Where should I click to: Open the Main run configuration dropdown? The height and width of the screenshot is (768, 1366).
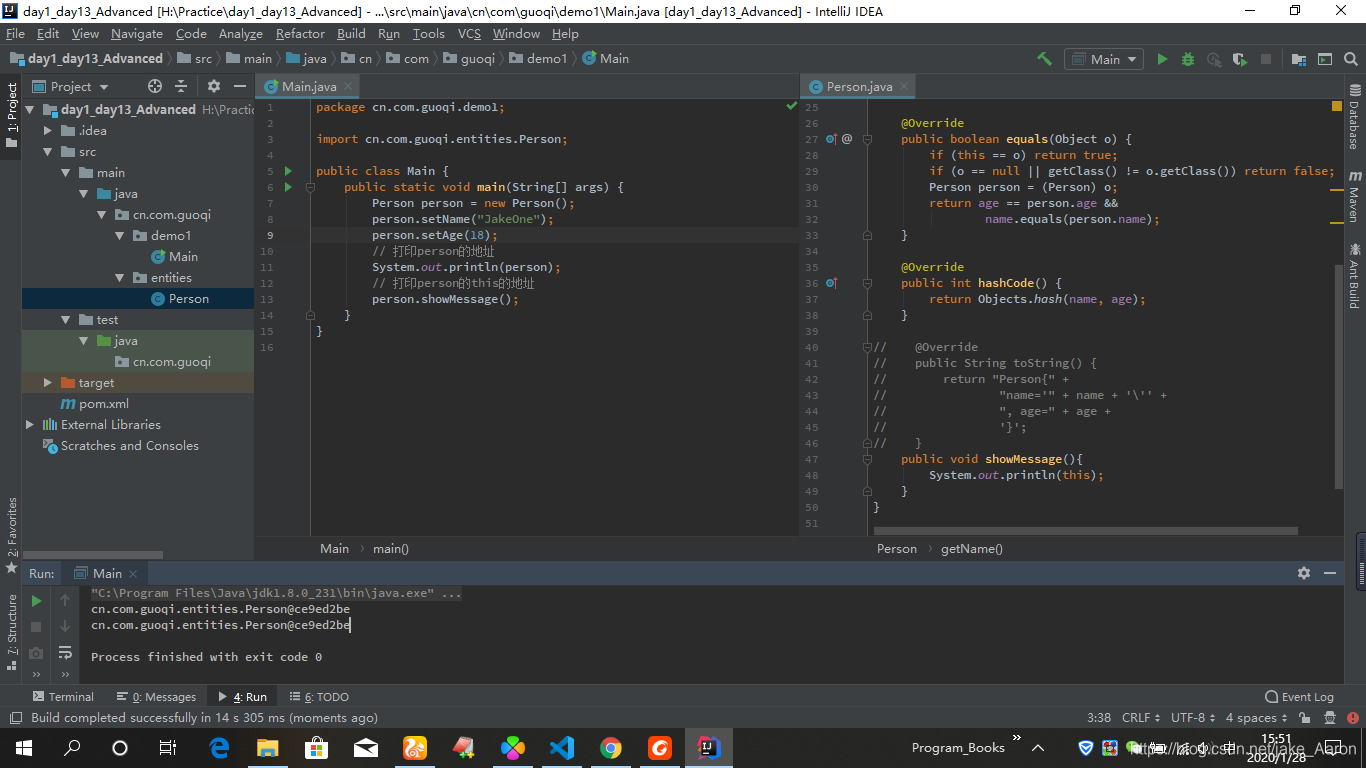(x=1104, y=59)
